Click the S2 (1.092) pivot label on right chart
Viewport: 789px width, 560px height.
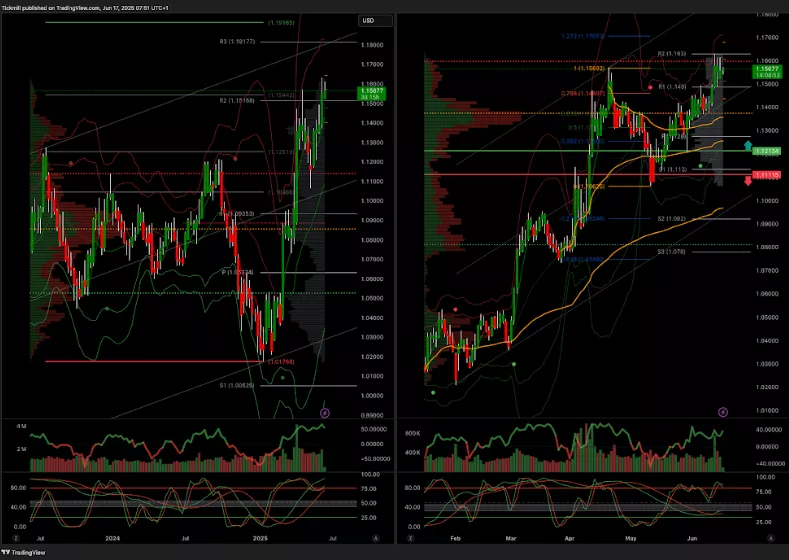pyautogui.click(x=669, y=218)
